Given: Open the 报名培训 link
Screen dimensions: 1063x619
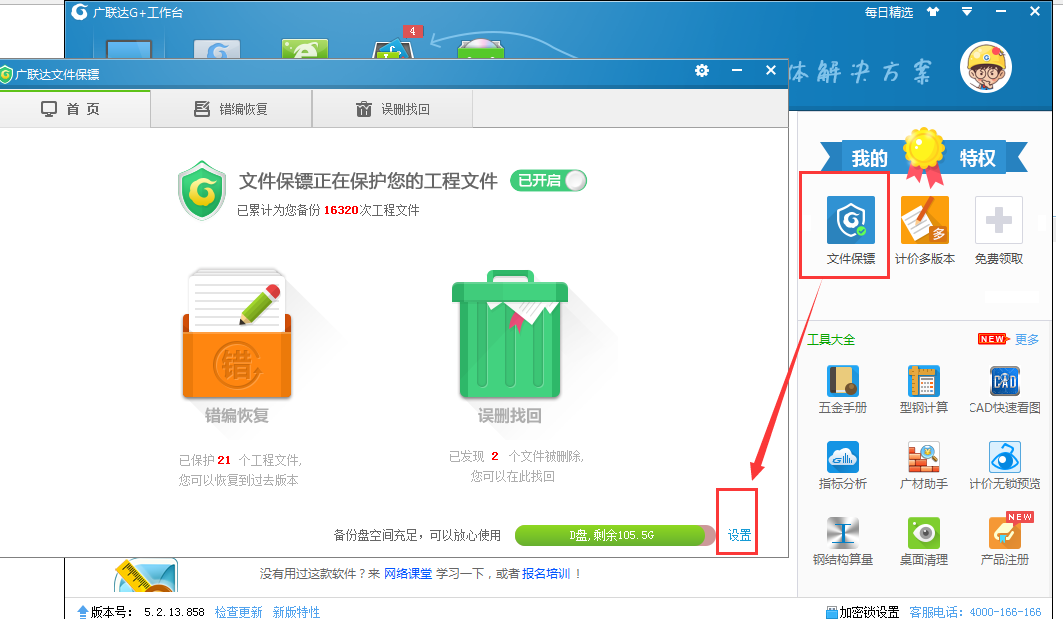Looking at the screenshot, I should coord(546,574).
